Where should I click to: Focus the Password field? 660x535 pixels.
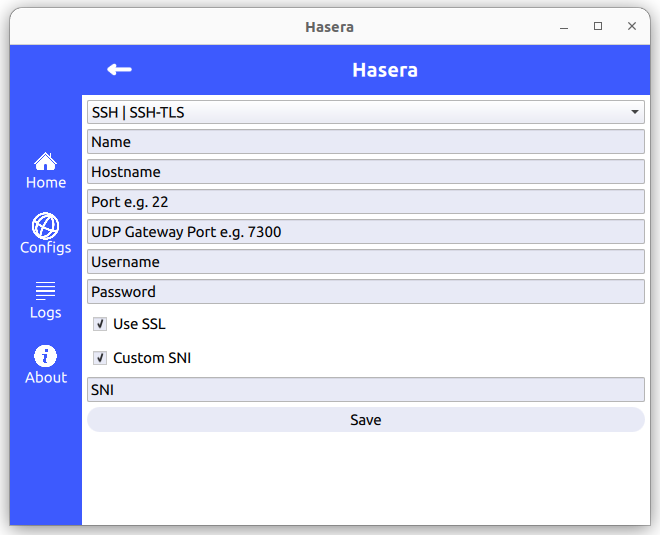[x=366, y=292]
